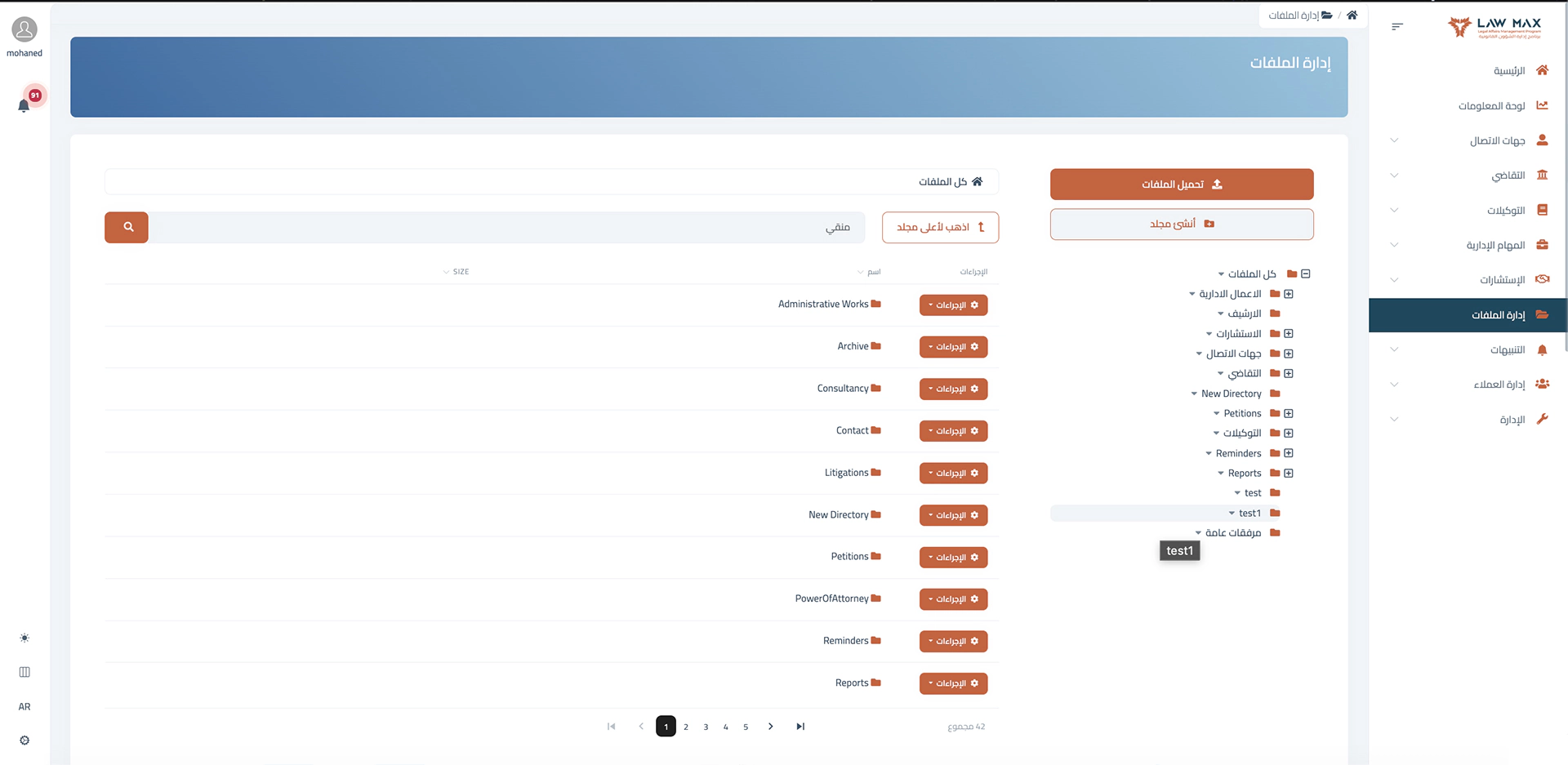
Task: Click the notification bell with 91 badge
Action: pyautogui.click(x=24, y=105)
